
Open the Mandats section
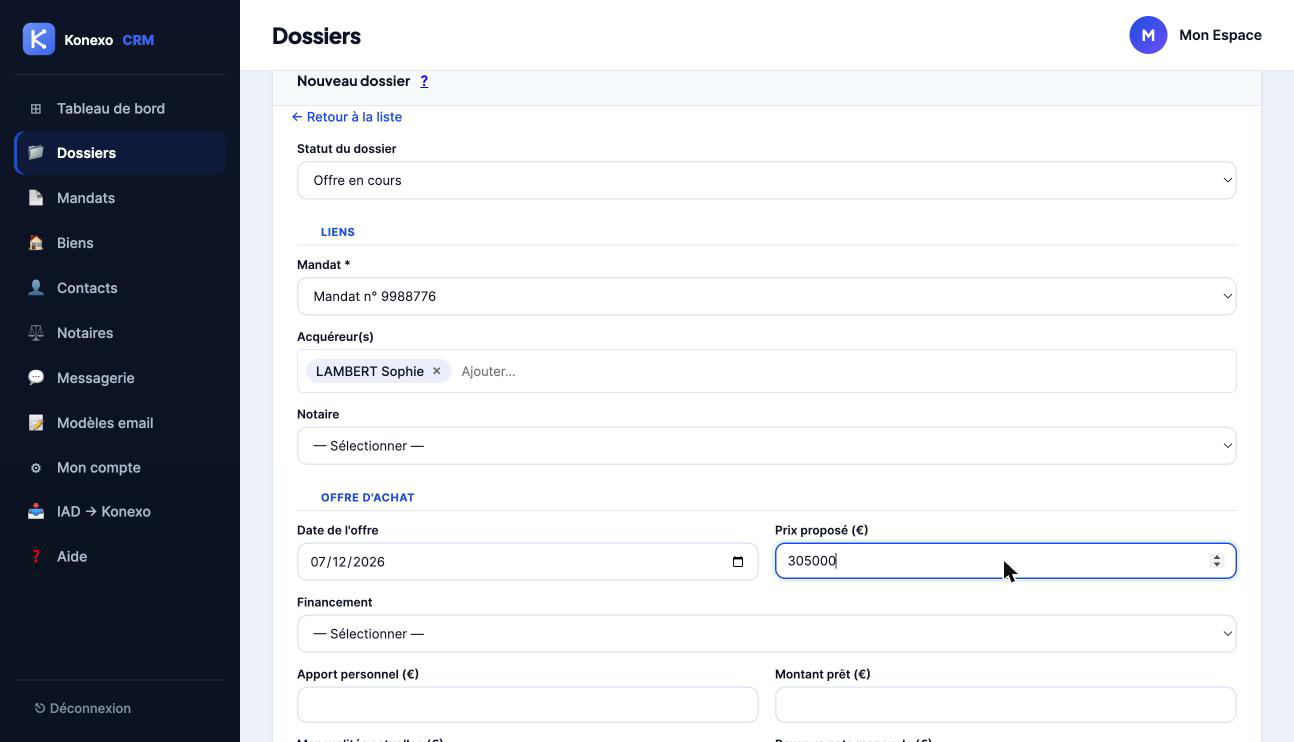(x=120, y=198)
